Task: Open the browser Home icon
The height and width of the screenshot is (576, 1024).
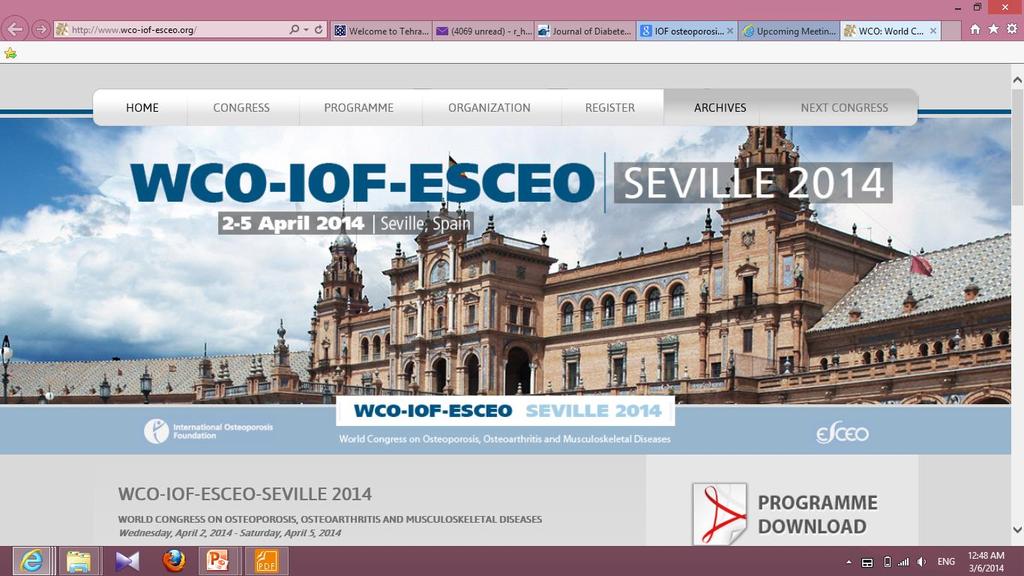Action: click(x=975, y=29)
